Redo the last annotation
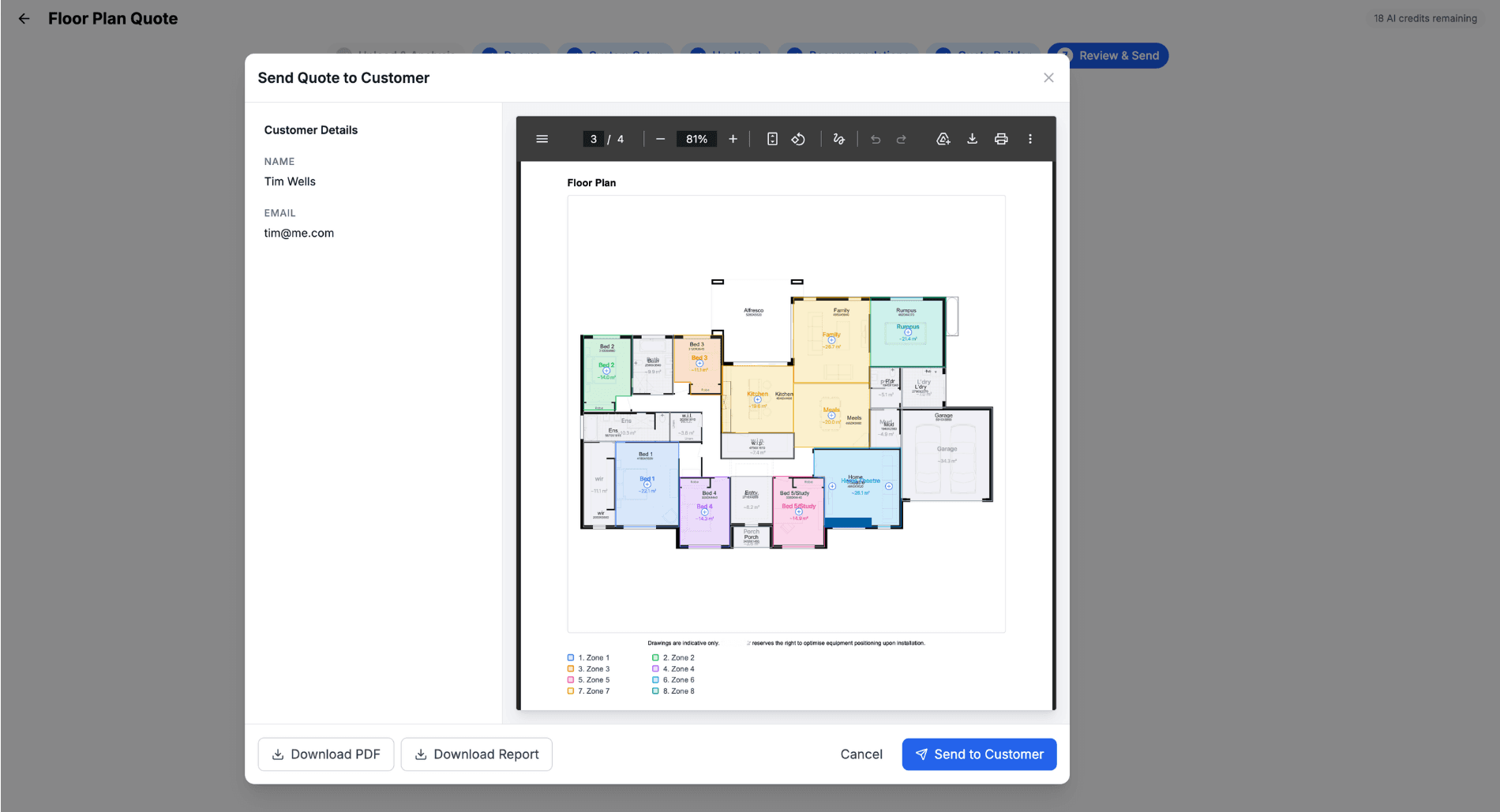Viewport: 1500px width, 812px height. [x=902, y=138]
